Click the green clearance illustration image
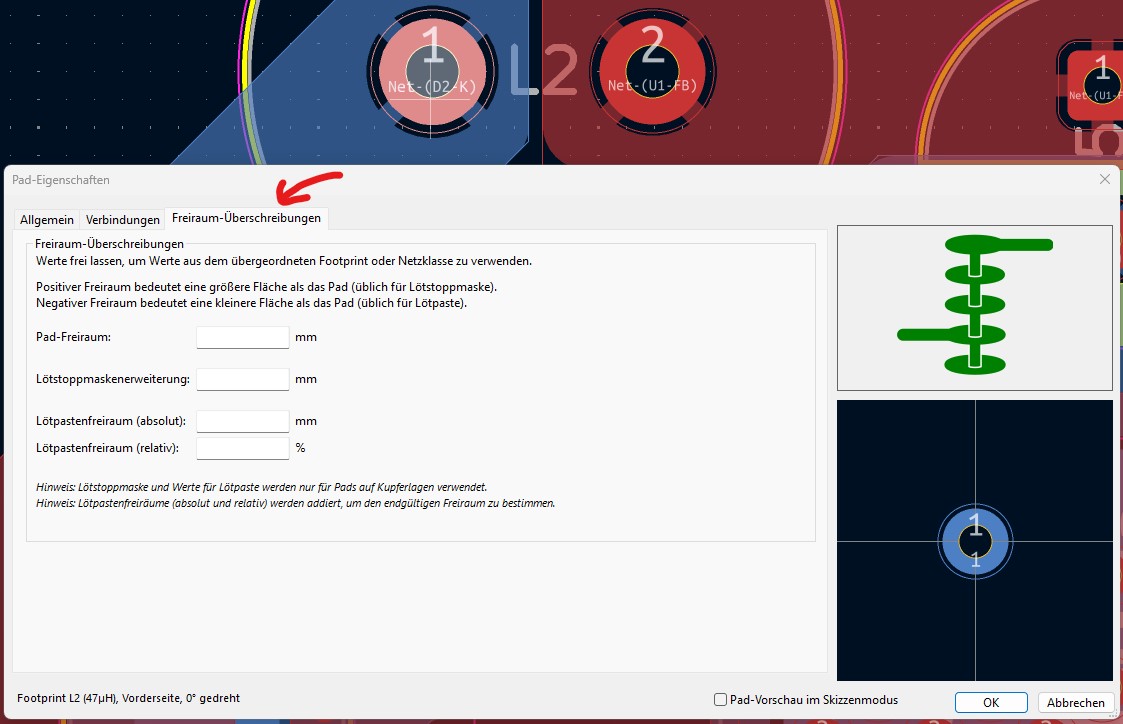 click(x=974, y=307)
